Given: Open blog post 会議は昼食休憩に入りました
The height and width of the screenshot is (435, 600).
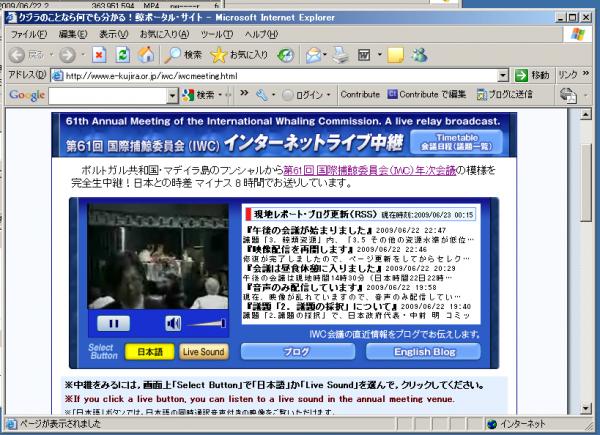Looking at the screenshot, I should point(314,269).
